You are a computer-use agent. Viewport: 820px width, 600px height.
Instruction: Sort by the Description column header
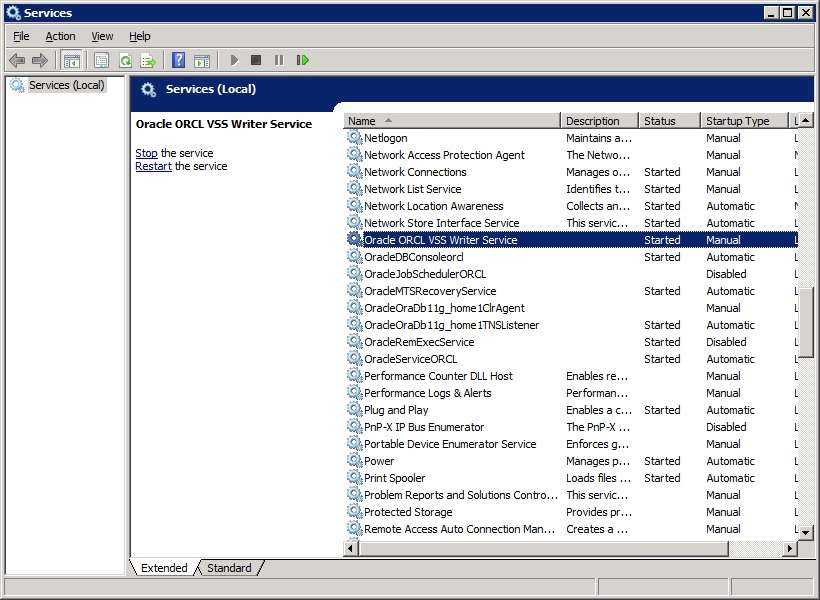[600, 121]
